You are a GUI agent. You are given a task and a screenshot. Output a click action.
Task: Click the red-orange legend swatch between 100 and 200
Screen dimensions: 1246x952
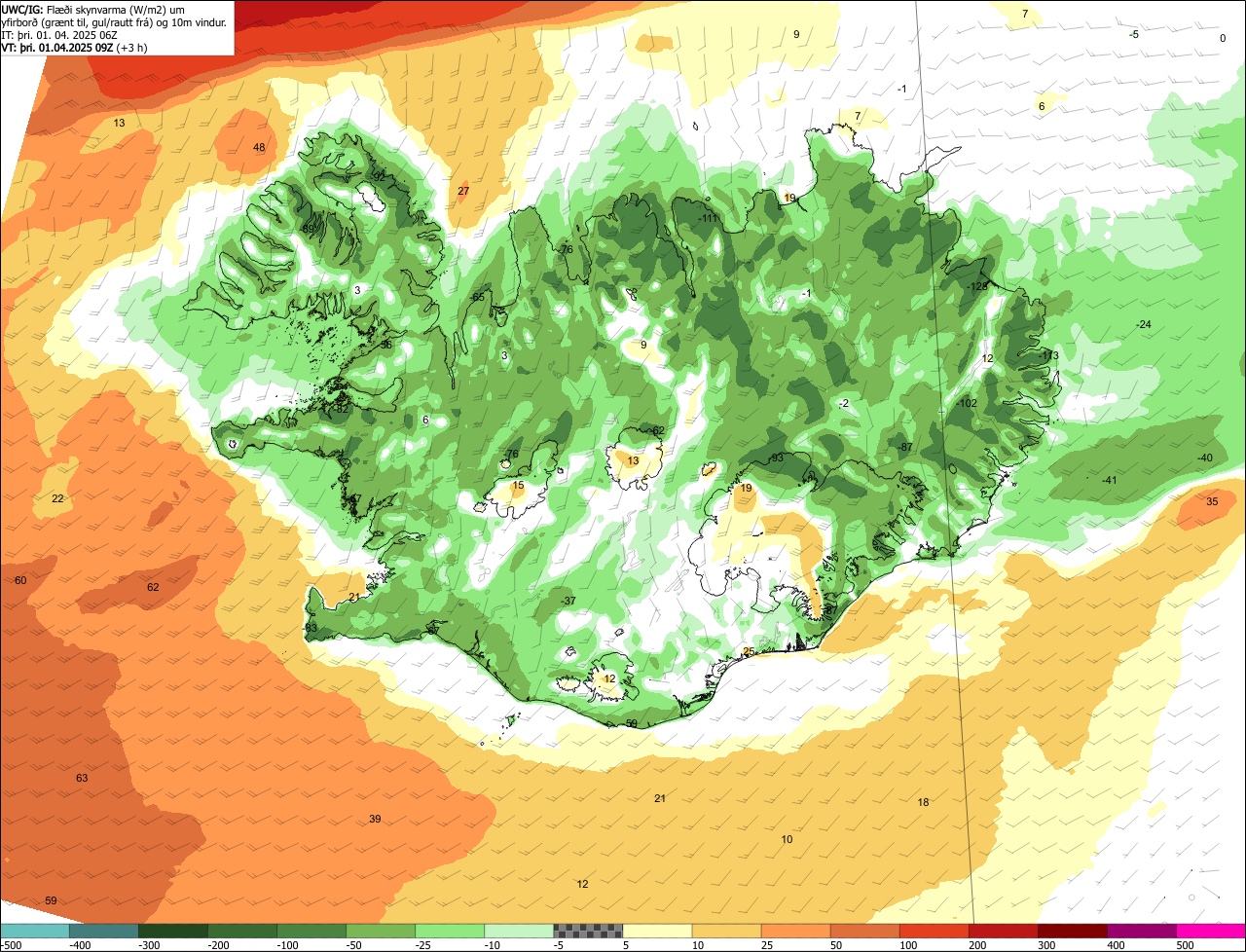[934, 931]
